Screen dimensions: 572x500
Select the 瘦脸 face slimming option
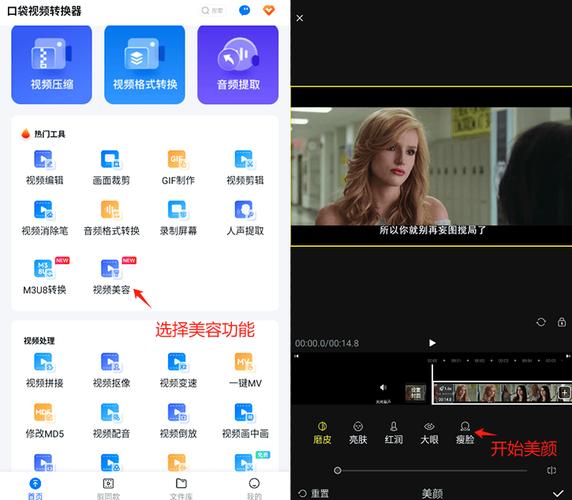pos(465,433)
